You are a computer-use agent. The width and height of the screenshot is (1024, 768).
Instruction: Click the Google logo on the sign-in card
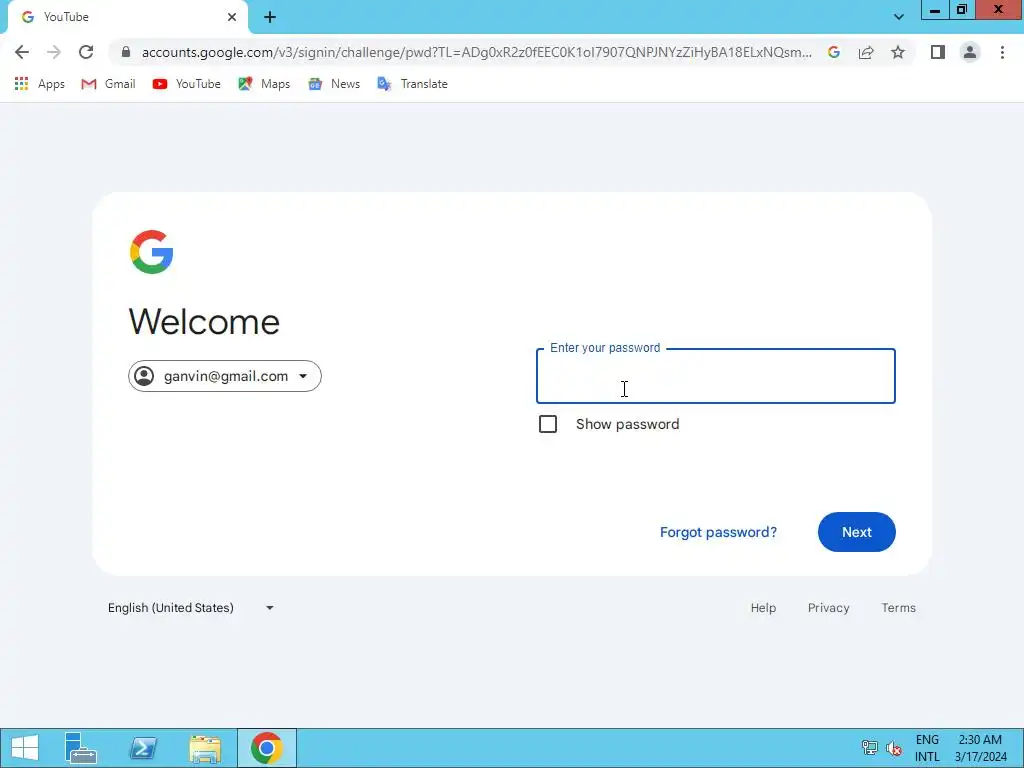coord(152,252)
